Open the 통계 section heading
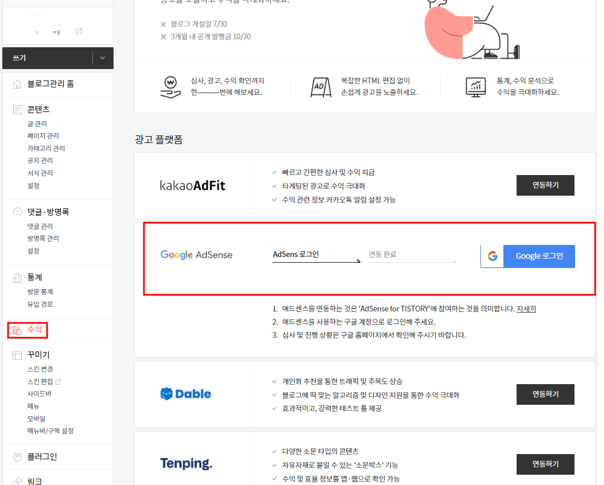This screenshot has width=604, height=485. pos(35,277)
